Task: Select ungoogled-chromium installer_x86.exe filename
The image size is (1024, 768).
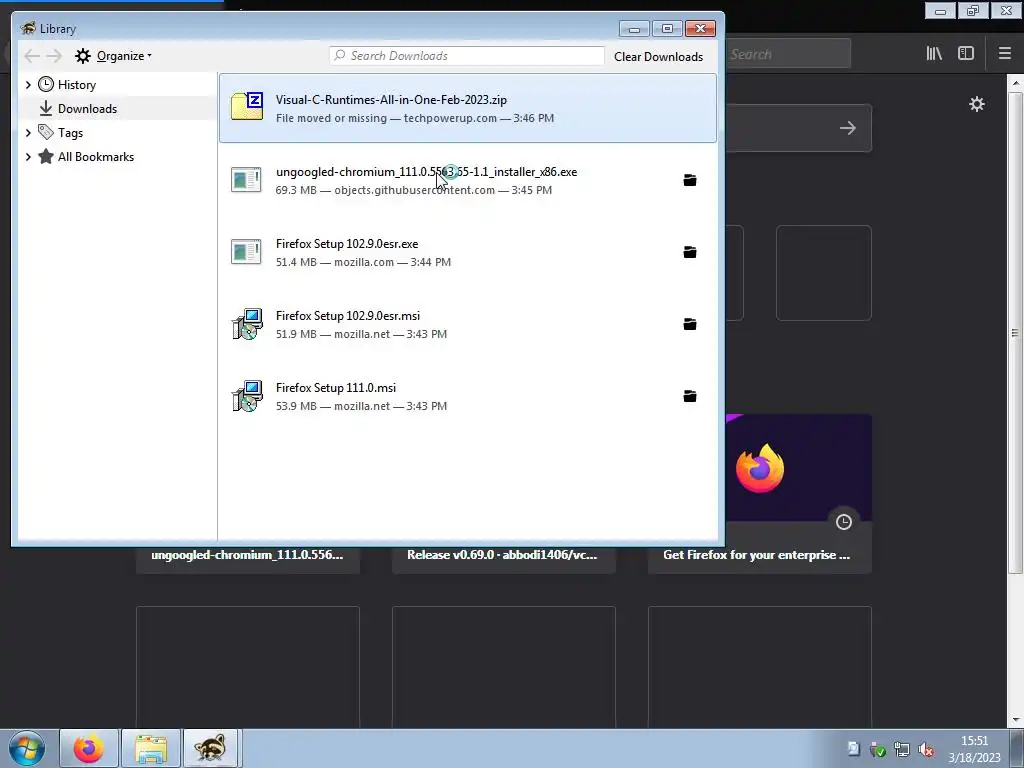Action: pos(426,172)
